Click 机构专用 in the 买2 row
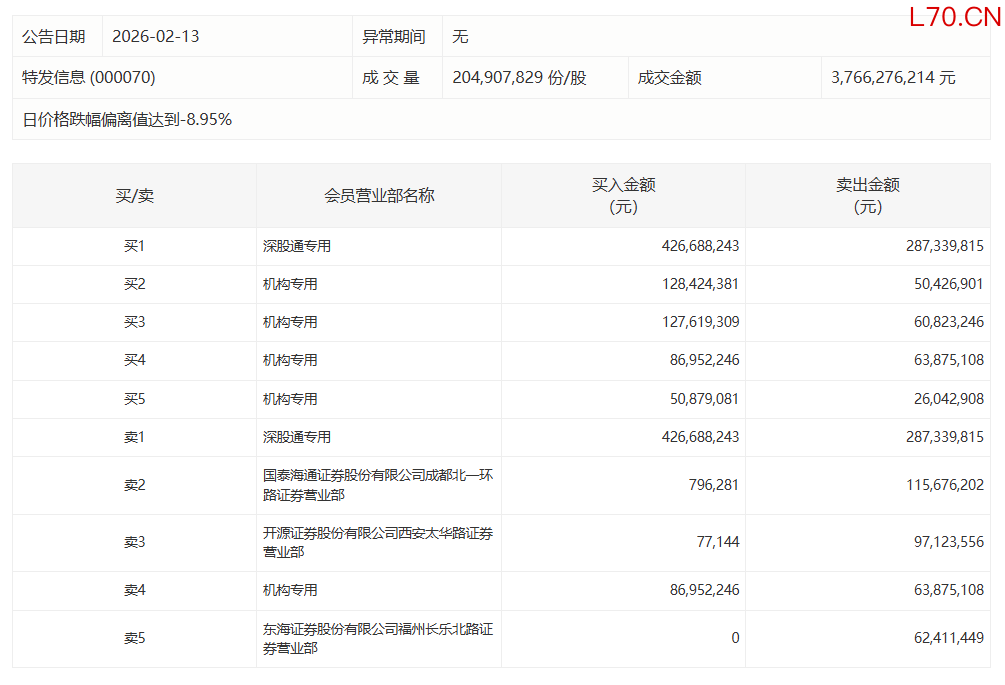Viewport: 1005px width, 685px height. (290, 284)
